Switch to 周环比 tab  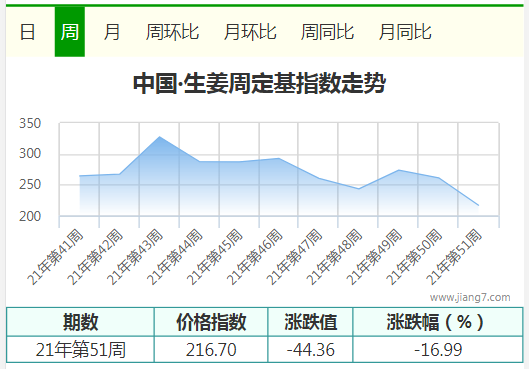[172, 32]
